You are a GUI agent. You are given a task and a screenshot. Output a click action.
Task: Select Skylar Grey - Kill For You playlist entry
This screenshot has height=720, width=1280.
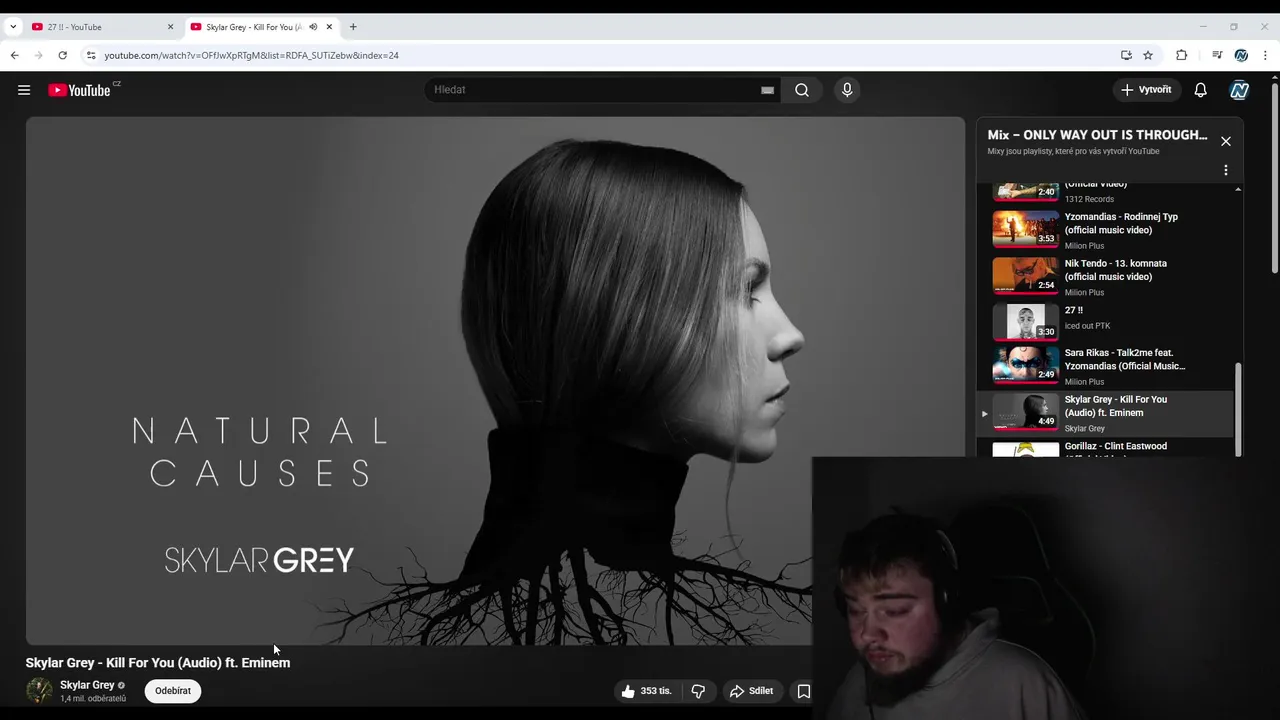pyautogui.click(x=1106, y=413)
